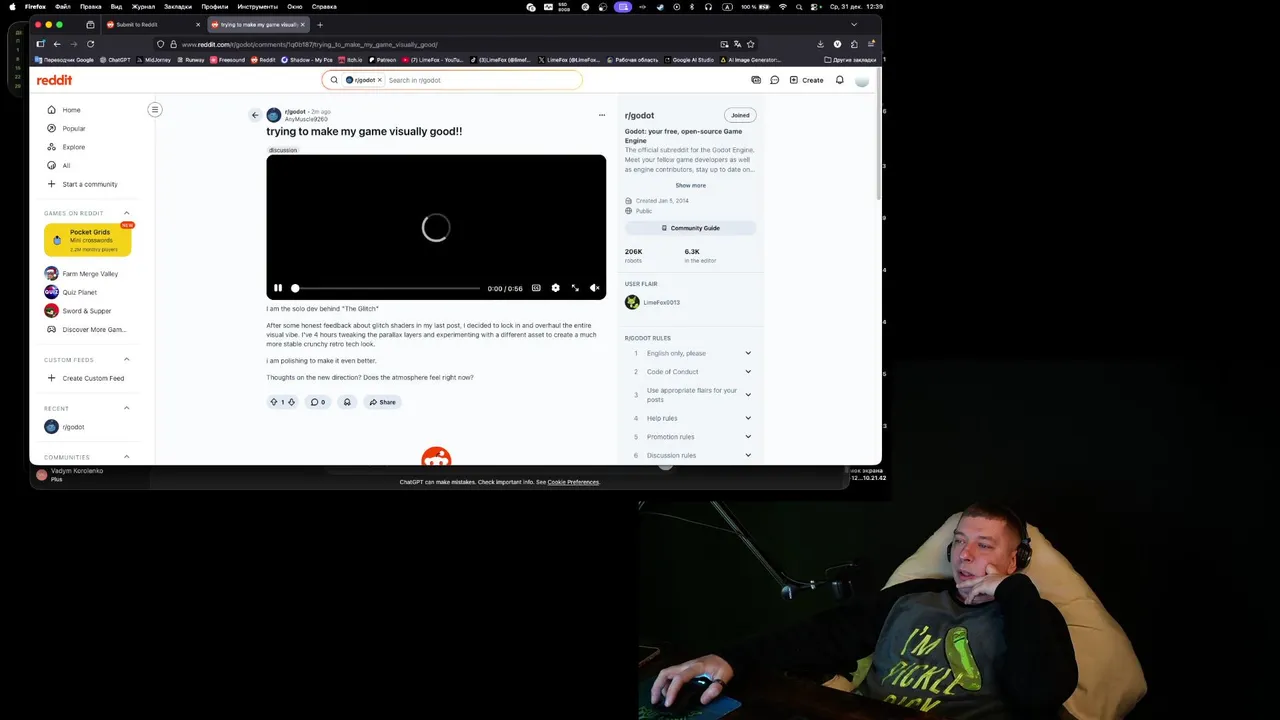1280x720 pixels.
Task: Navigate back in Firefox toolbar
Action: (57, 44)
